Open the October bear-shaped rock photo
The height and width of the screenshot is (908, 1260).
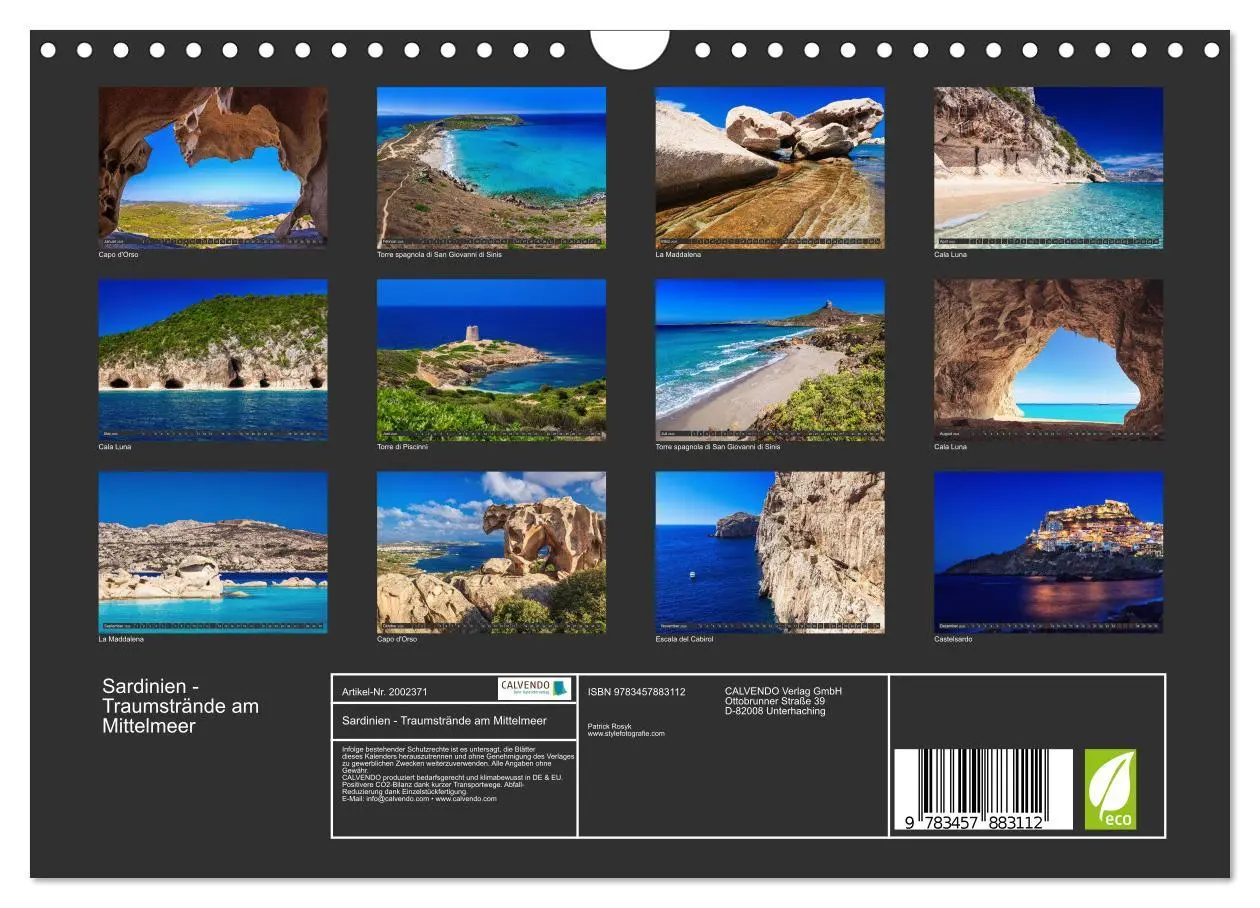[491, 552]
